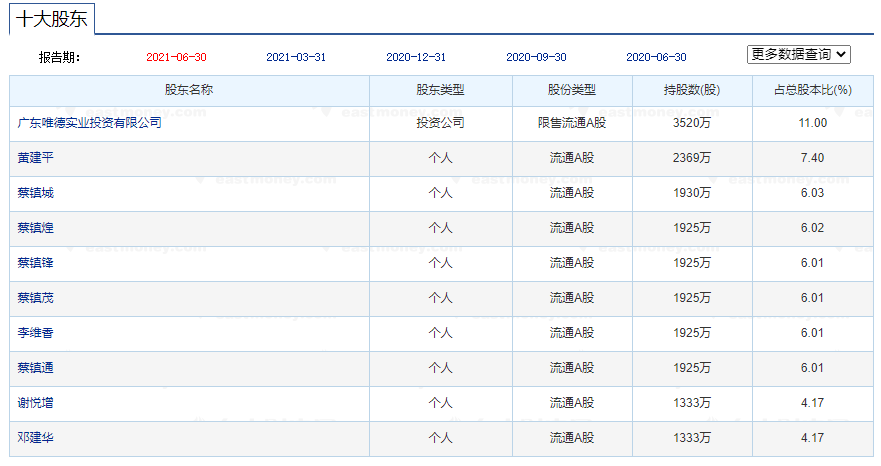Select 4.17 in the 邓建华 row
Image resolution: width=881 pixels, height=466 pixels.
pos(812,437)
